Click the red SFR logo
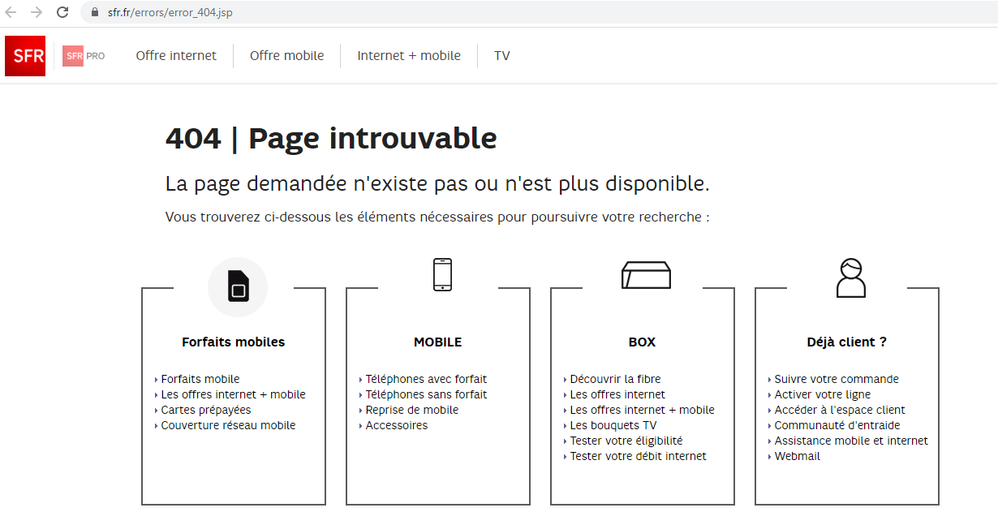 coord(25,56)
